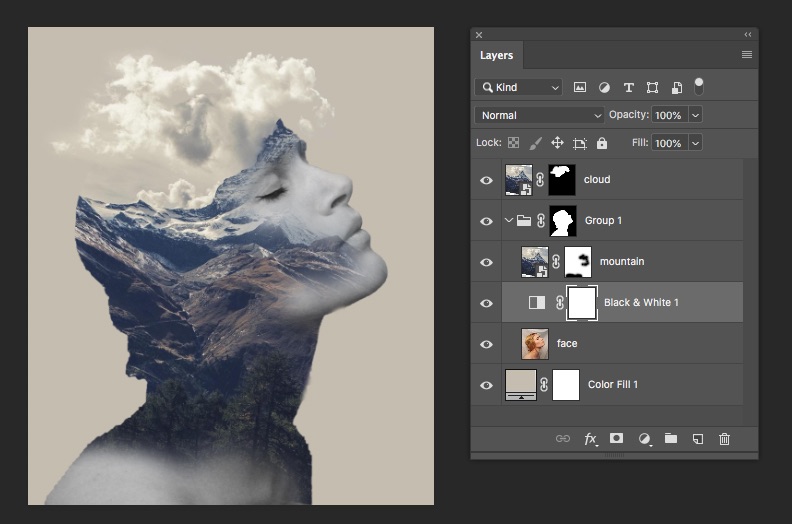Create a new layer button
Image resolution: width=792 pixels, height=524 pixels.
coord(698,439)
